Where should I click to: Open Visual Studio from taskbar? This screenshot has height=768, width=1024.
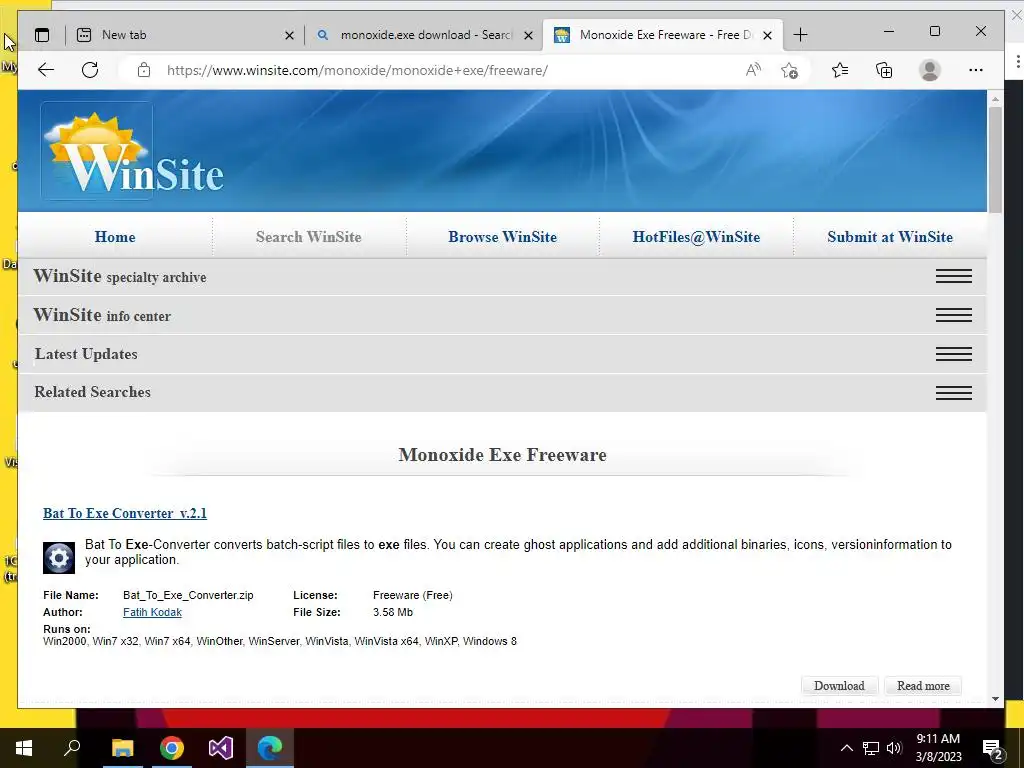[221, 748]
